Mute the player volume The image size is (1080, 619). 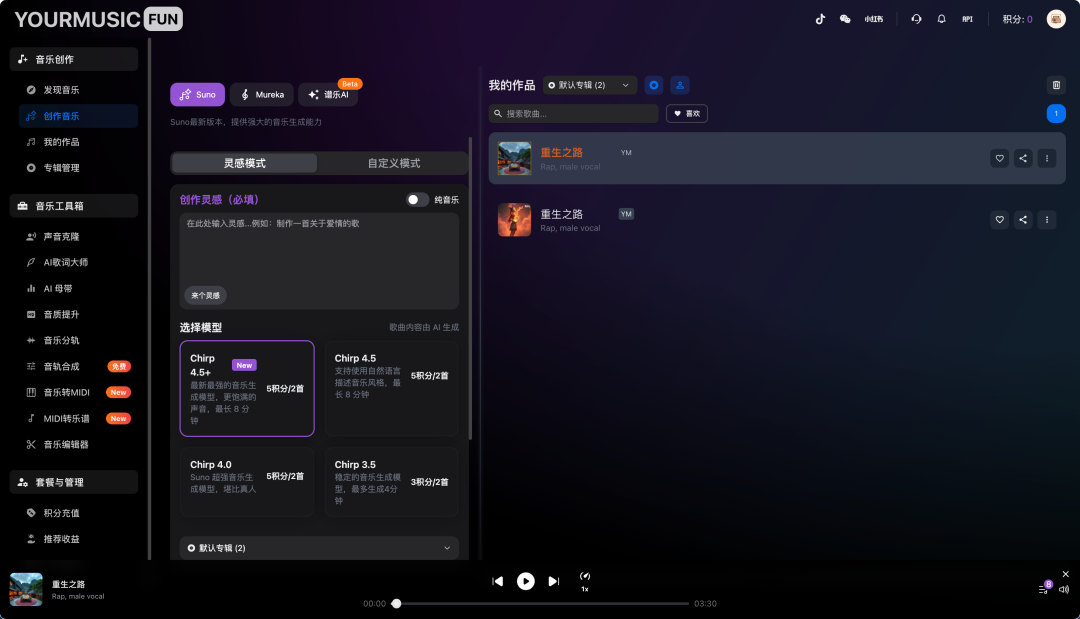click(1064, 589)
